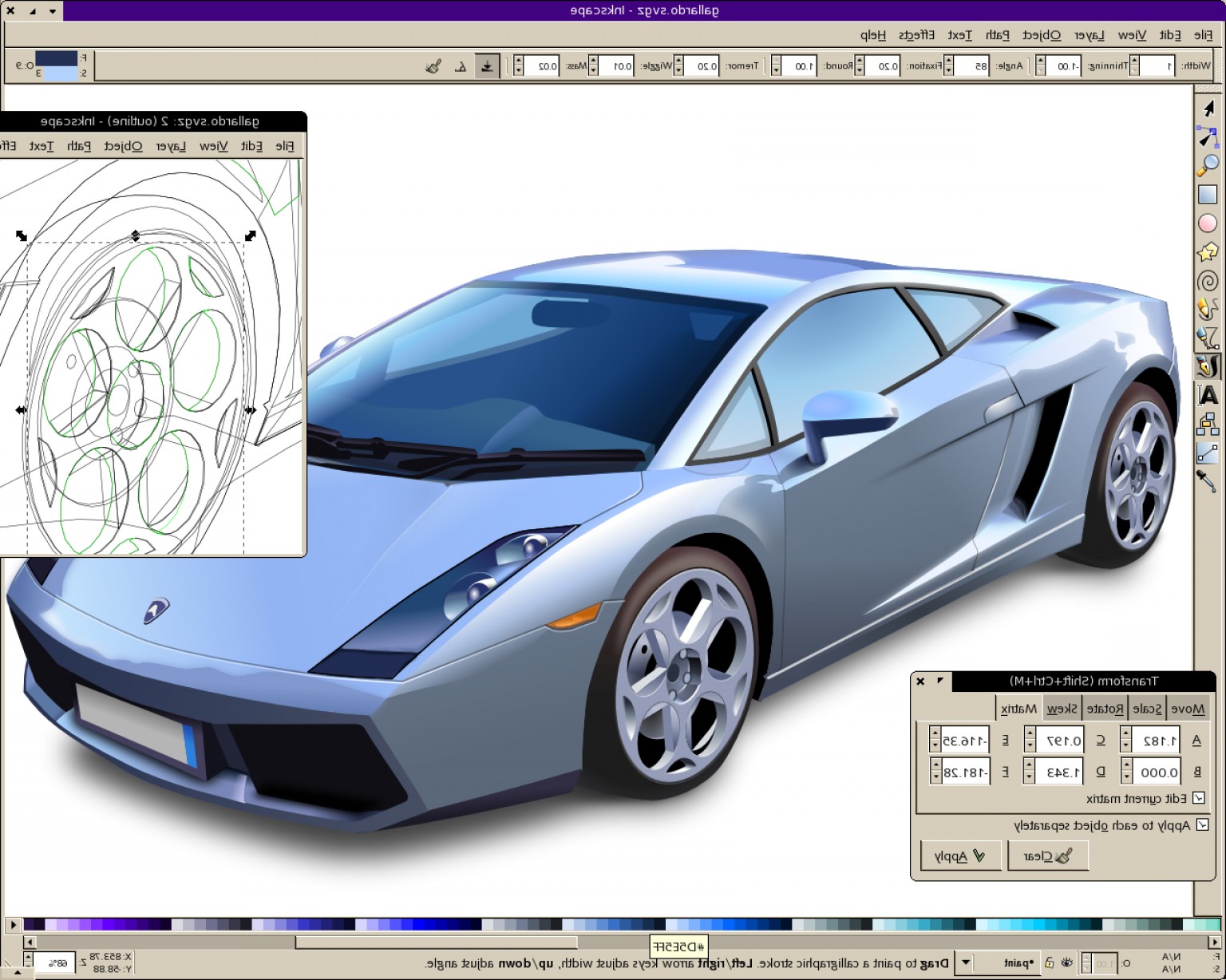Switch to the Skew tab in Transform
The width and height of the screenshot is (1226, 980).
click(1062, 709)
